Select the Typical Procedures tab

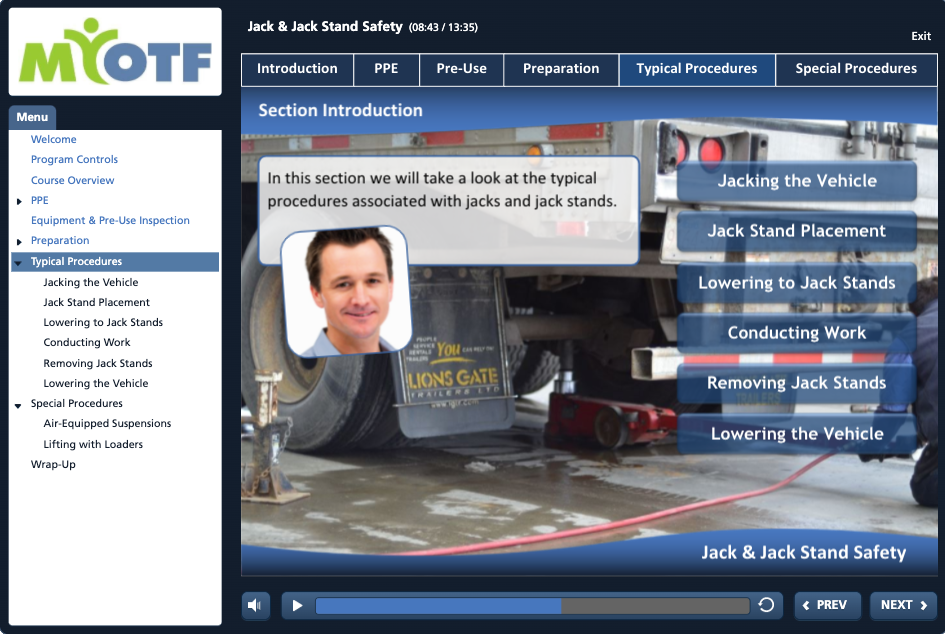click(x=697, y=69)
